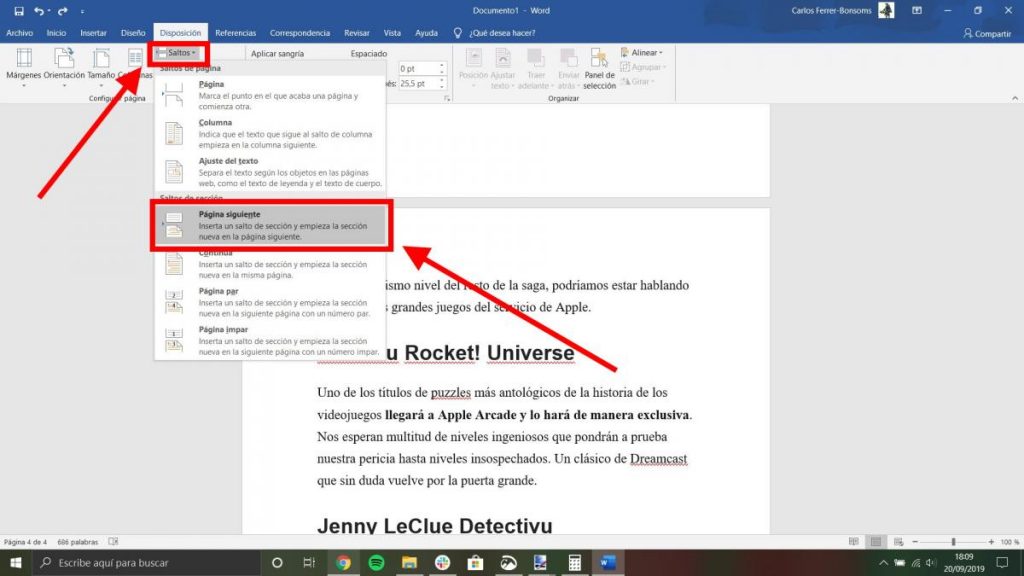Expand the Alinear dropdown
1024x576 pixels.
coord(643,53)
